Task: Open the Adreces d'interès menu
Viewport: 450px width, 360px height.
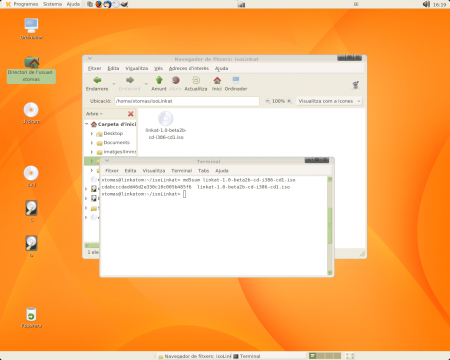Action: (x=189, y=68)
